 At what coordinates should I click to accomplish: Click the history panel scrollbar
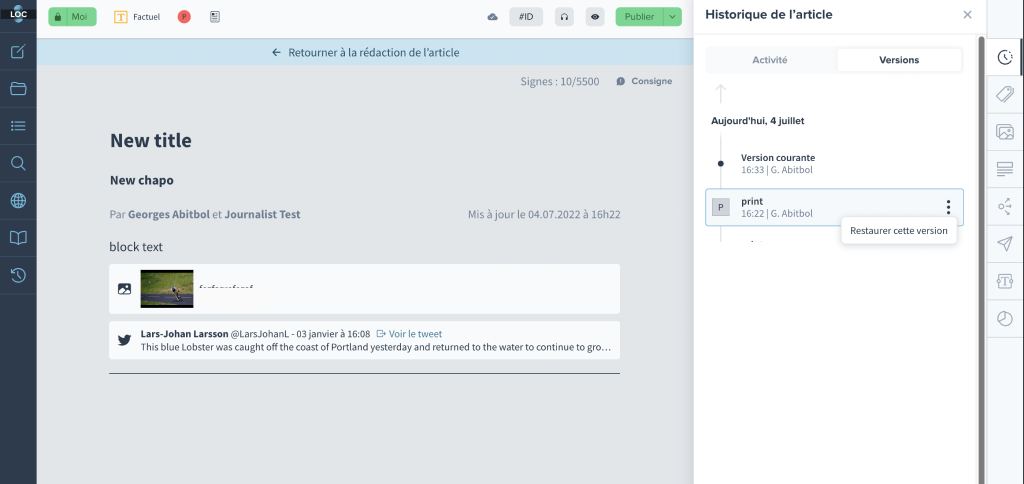tap(981, 260)
